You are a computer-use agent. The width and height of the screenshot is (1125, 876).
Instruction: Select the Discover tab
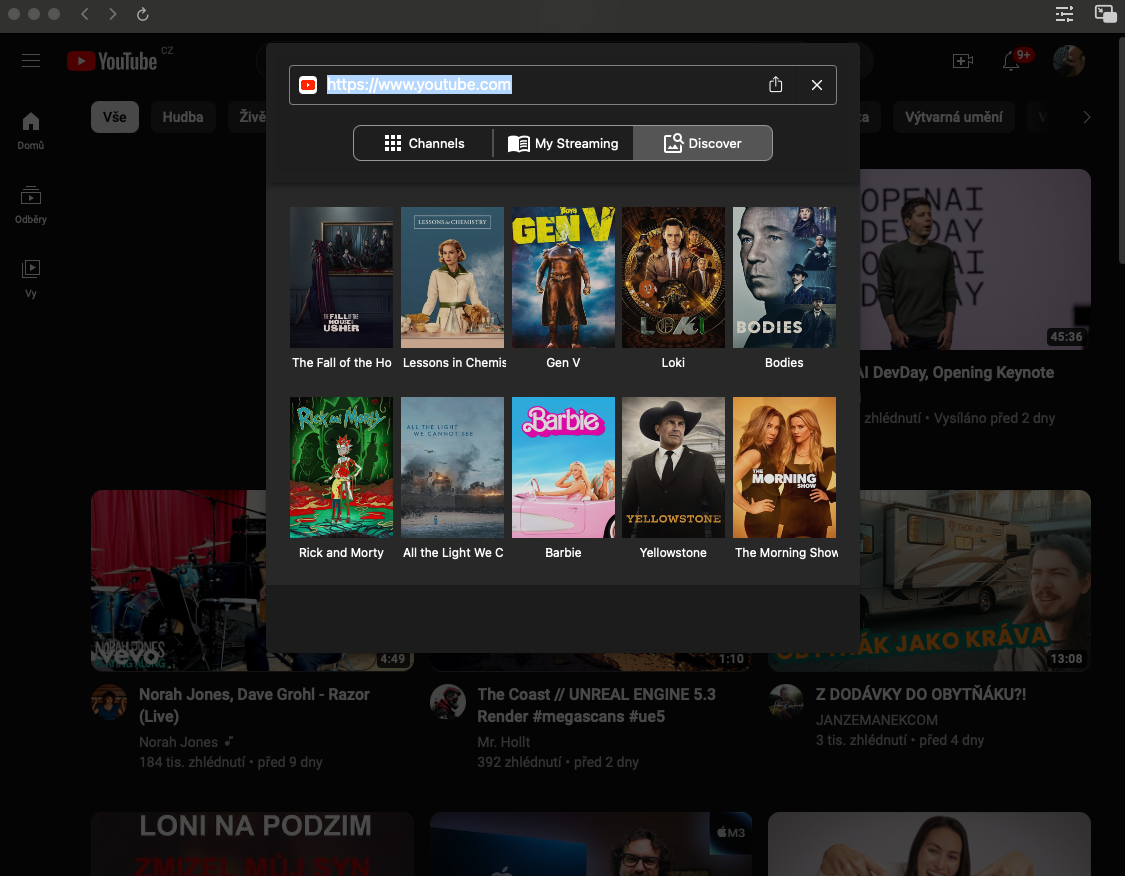(x=702, y=143)
